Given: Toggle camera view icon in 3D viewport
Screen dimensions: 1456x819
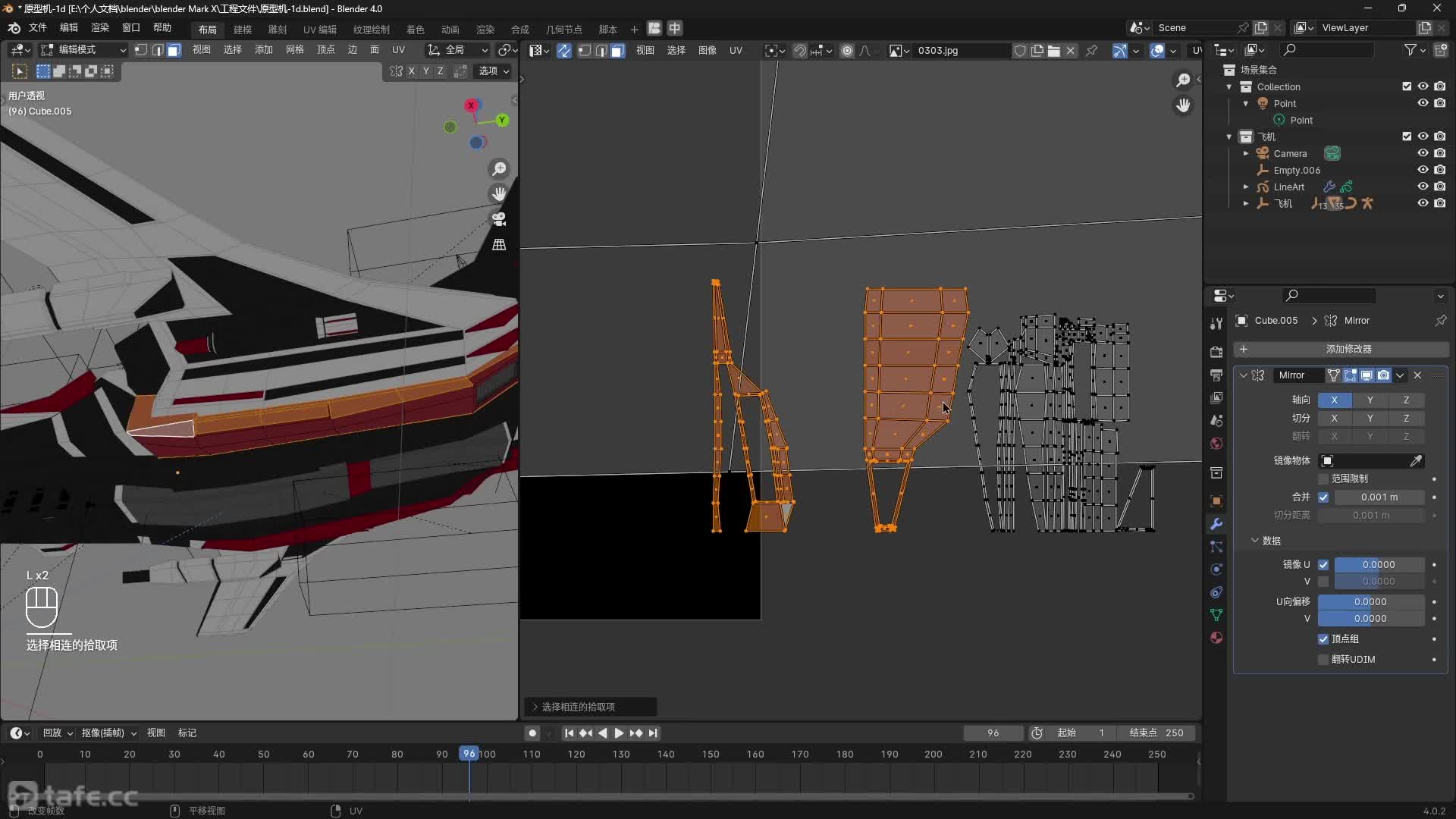Looking at the screenshot, I should (499, 219).
